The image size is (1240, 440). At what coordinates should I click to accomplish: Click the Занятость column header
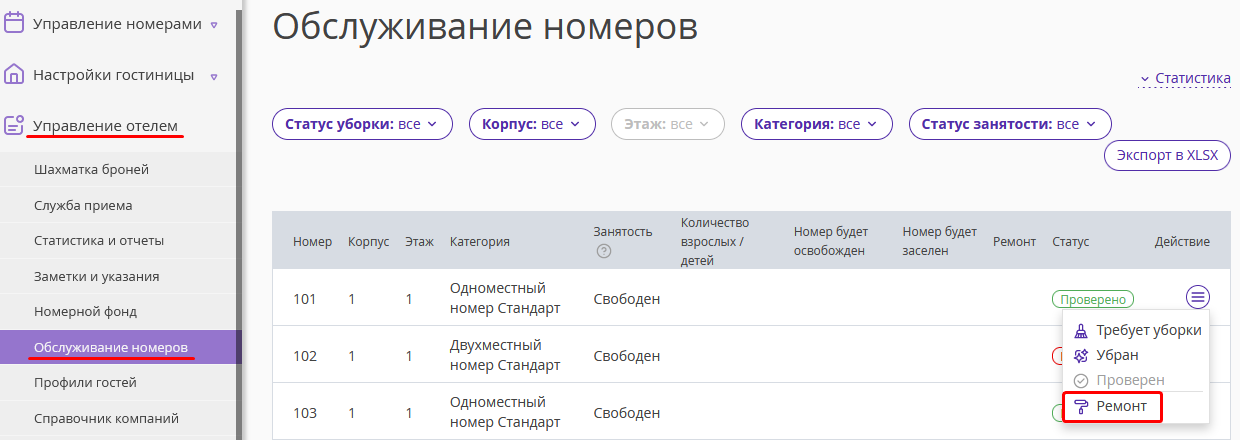tap(623, 232)
